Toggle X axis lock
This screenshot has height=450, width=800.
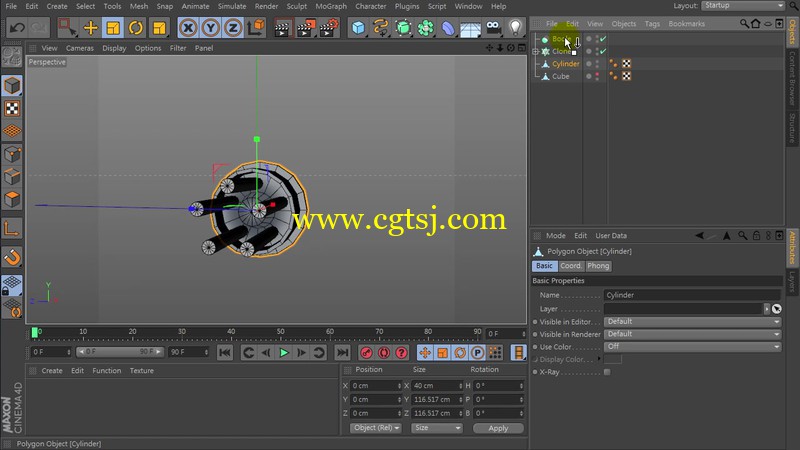point(188,27)
